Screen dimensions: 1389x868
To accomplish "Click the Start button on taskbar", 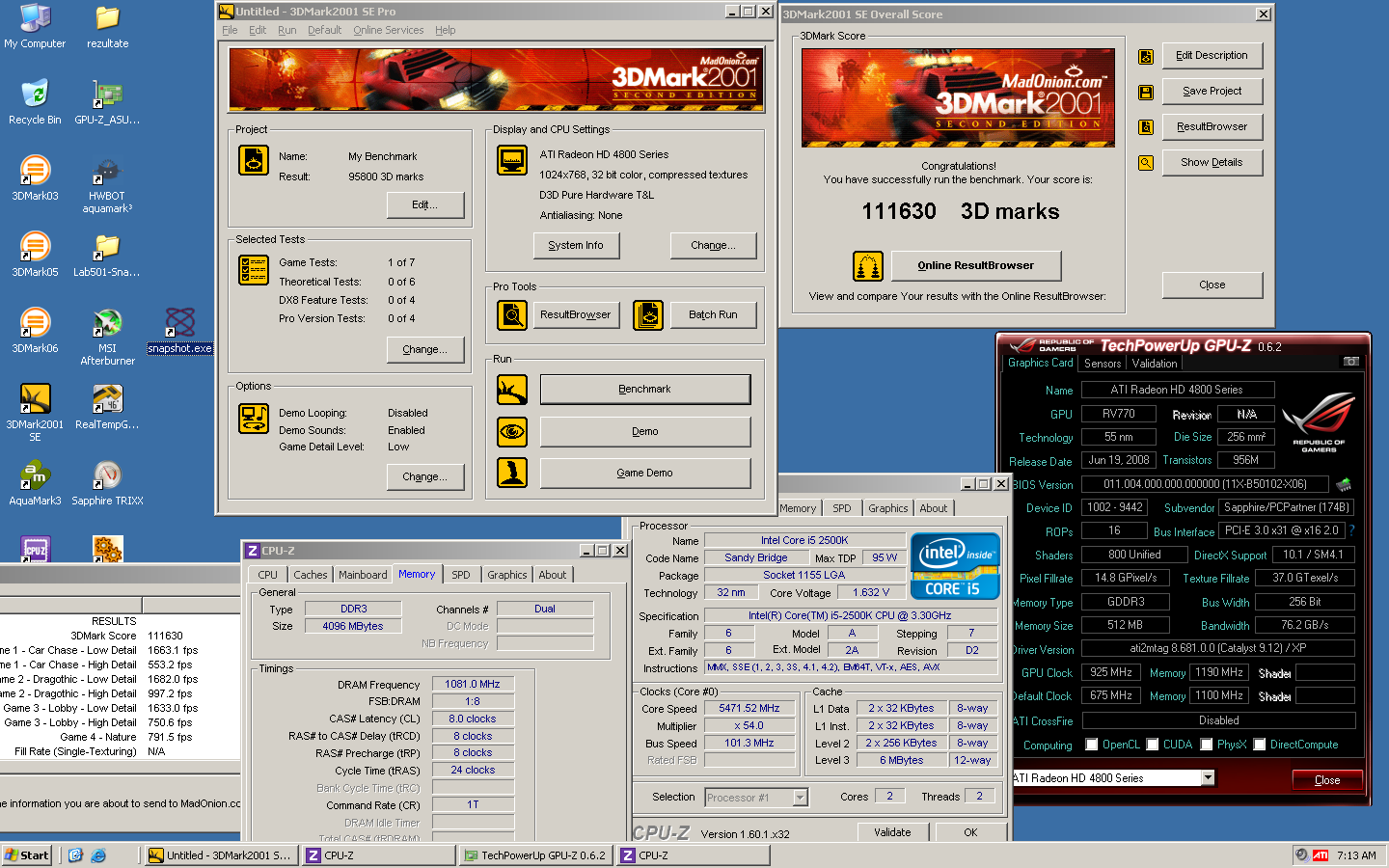I will click(x=27, y=855).
